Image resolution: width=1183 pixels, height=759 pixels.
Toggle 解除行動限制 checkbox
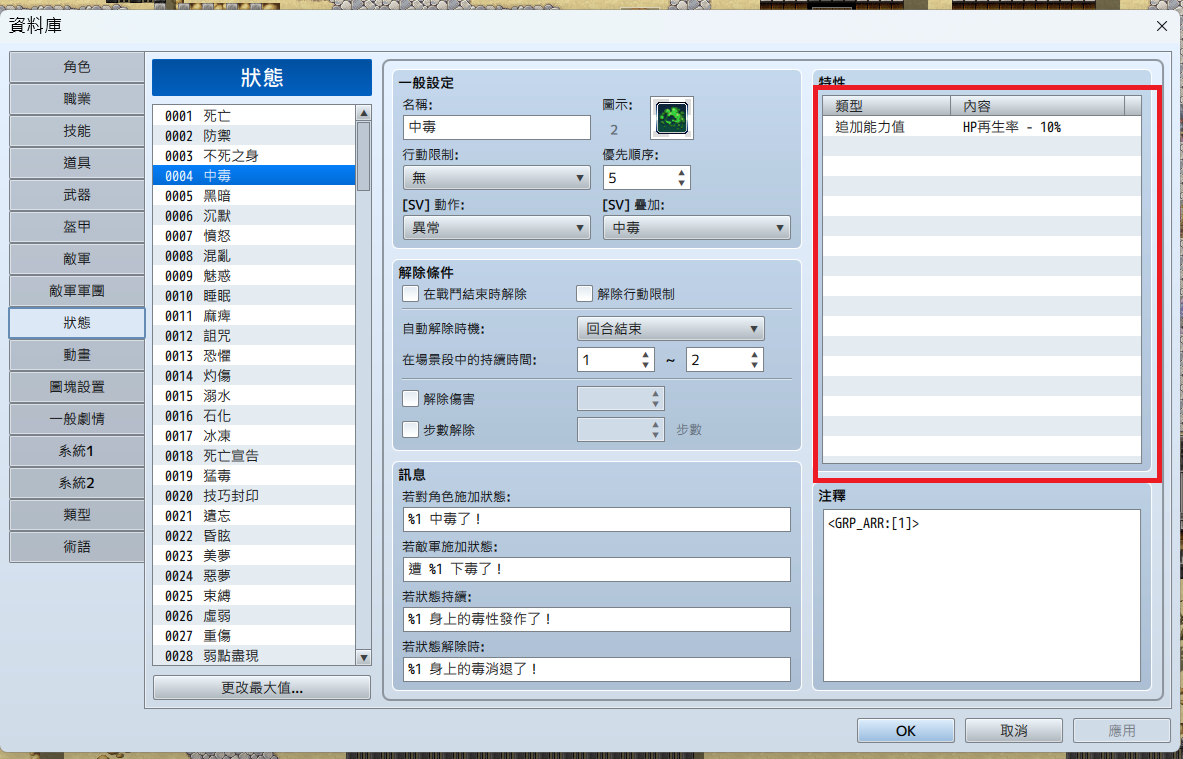coord(584,293)
